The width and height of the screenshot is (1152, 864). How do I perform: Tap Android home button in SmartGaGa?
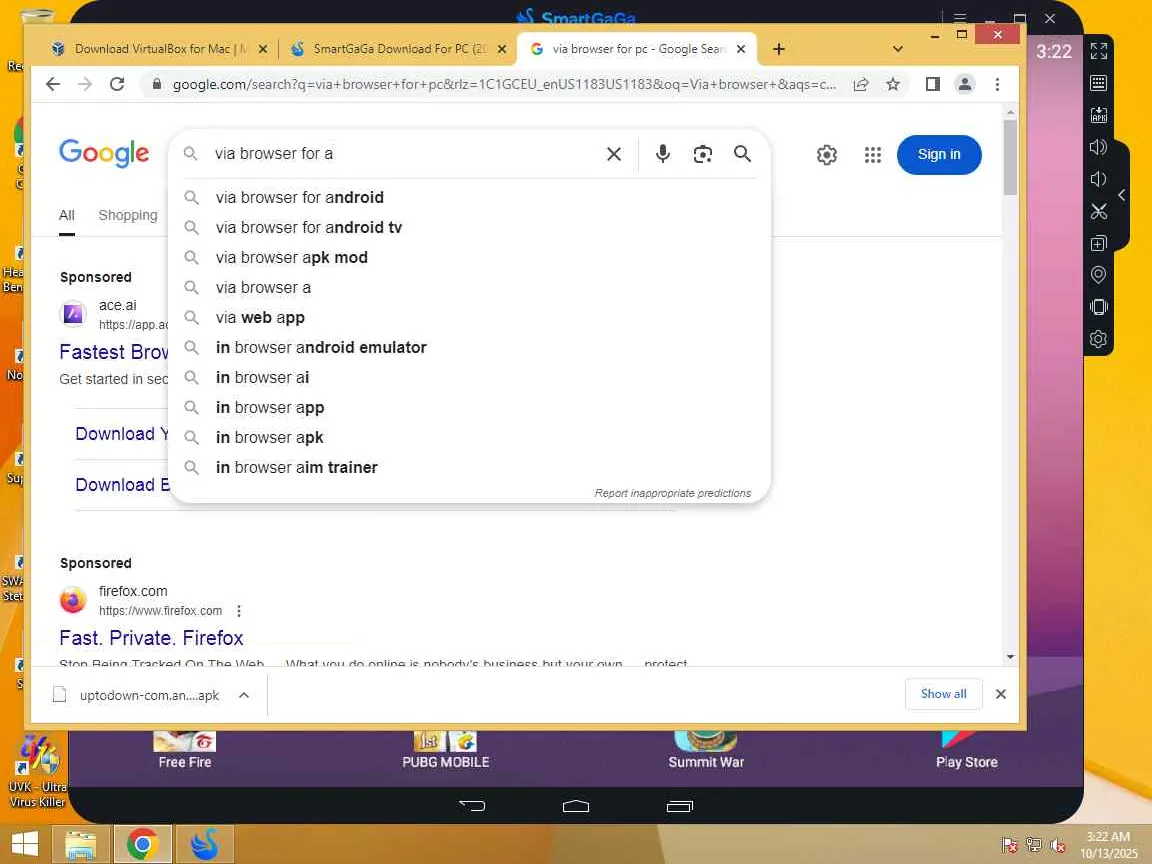[x=576, y=806]
